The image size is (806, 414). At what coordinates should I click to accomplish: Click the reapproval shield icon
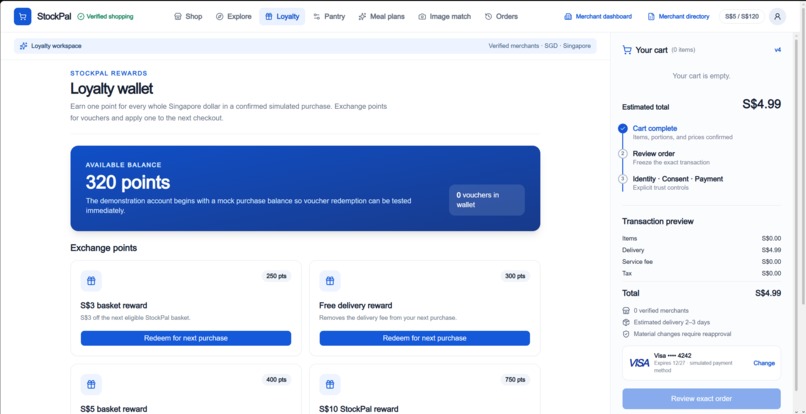pyautogui.click(x=626, y=334)
